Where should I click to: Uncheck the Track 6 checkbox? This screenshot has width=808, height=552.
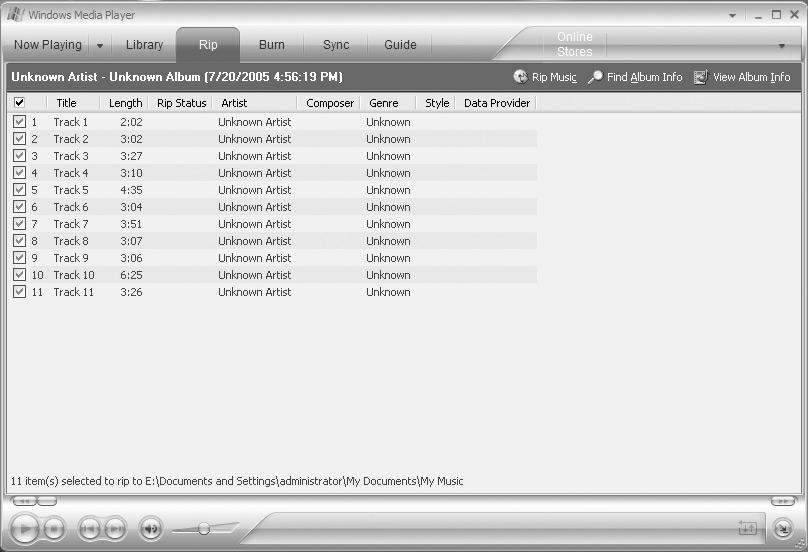20,207
